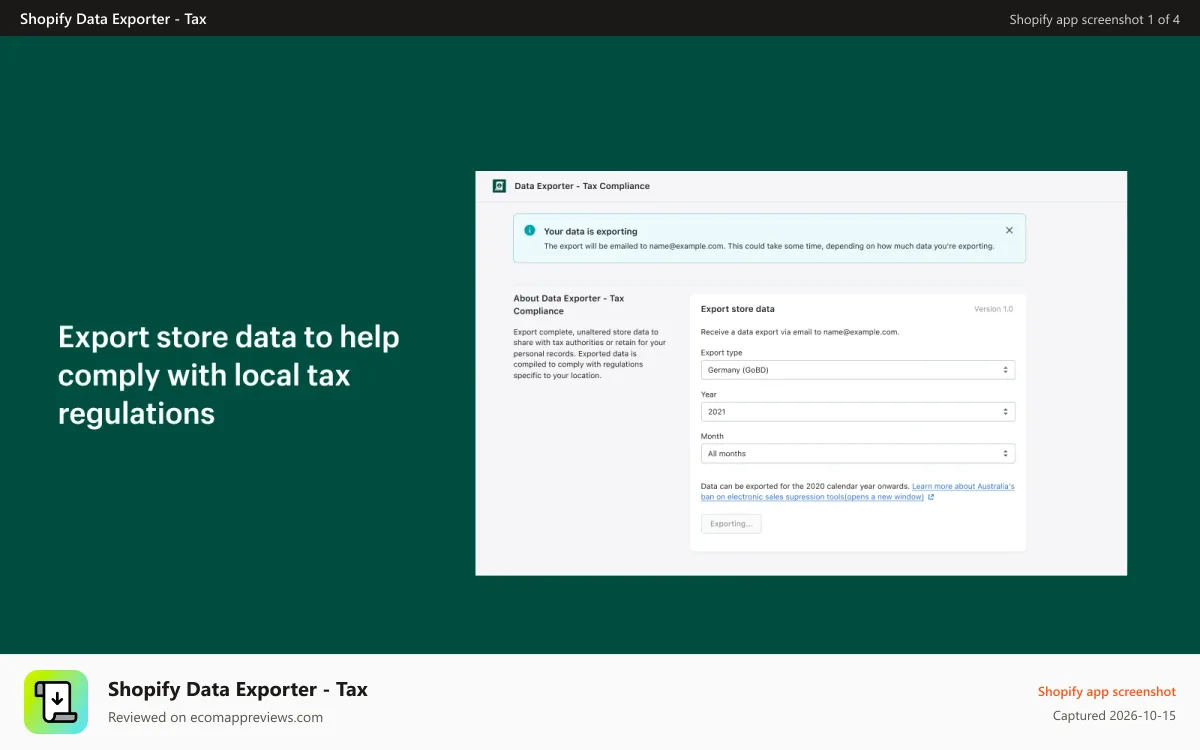This screenshot has width=1200, height=750.
Task: Open the Export type dropdown Germany (GoBD)
Action: tap(858, 370)
